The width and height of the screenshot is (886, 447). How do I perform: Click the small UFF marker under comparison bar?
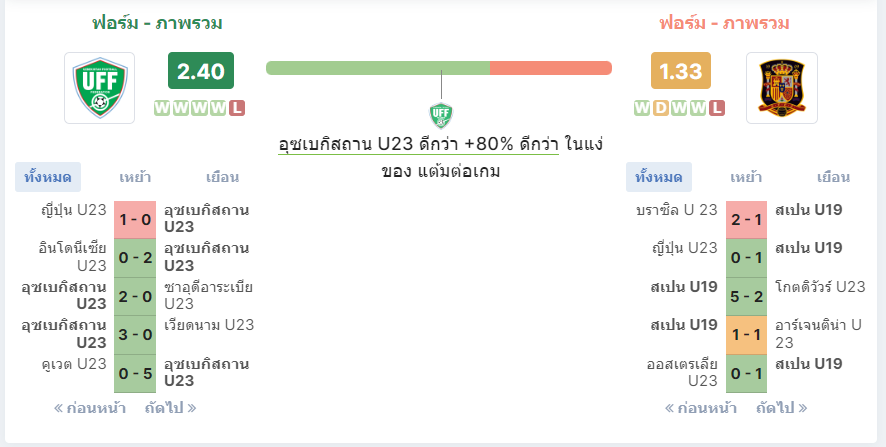(x=441, y=115)
